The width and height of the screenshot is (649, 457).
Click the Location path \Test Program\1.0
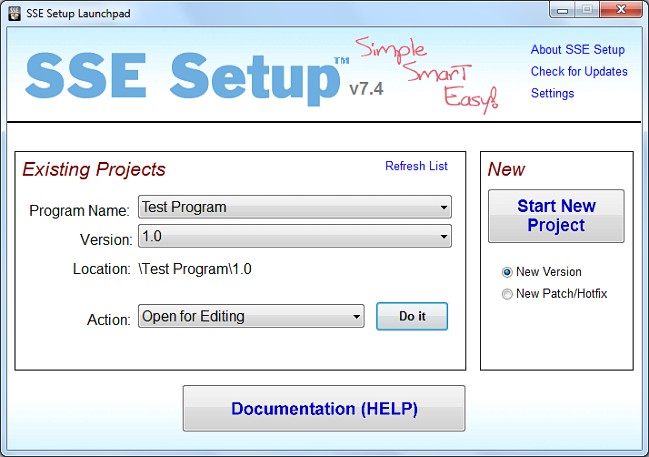[x=193, y=269]
